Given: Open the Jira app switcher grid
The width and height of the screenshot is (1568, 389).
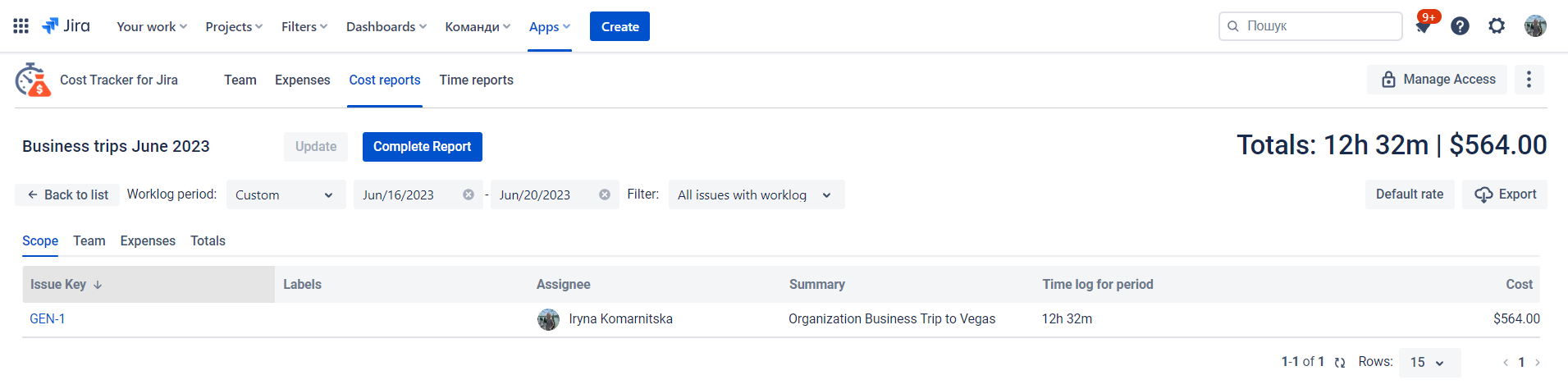Looking at the screenshot, I should (x=21, y=26).
